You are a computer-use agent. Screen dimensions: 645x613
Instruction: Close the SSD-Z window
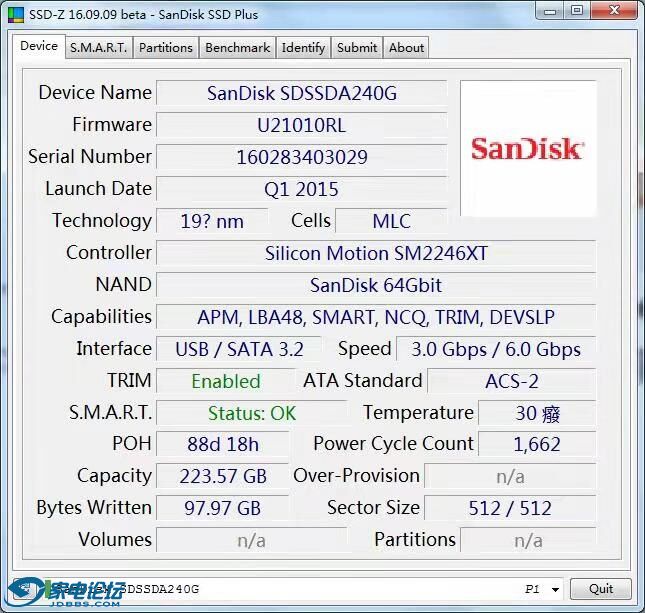(615, 11)
